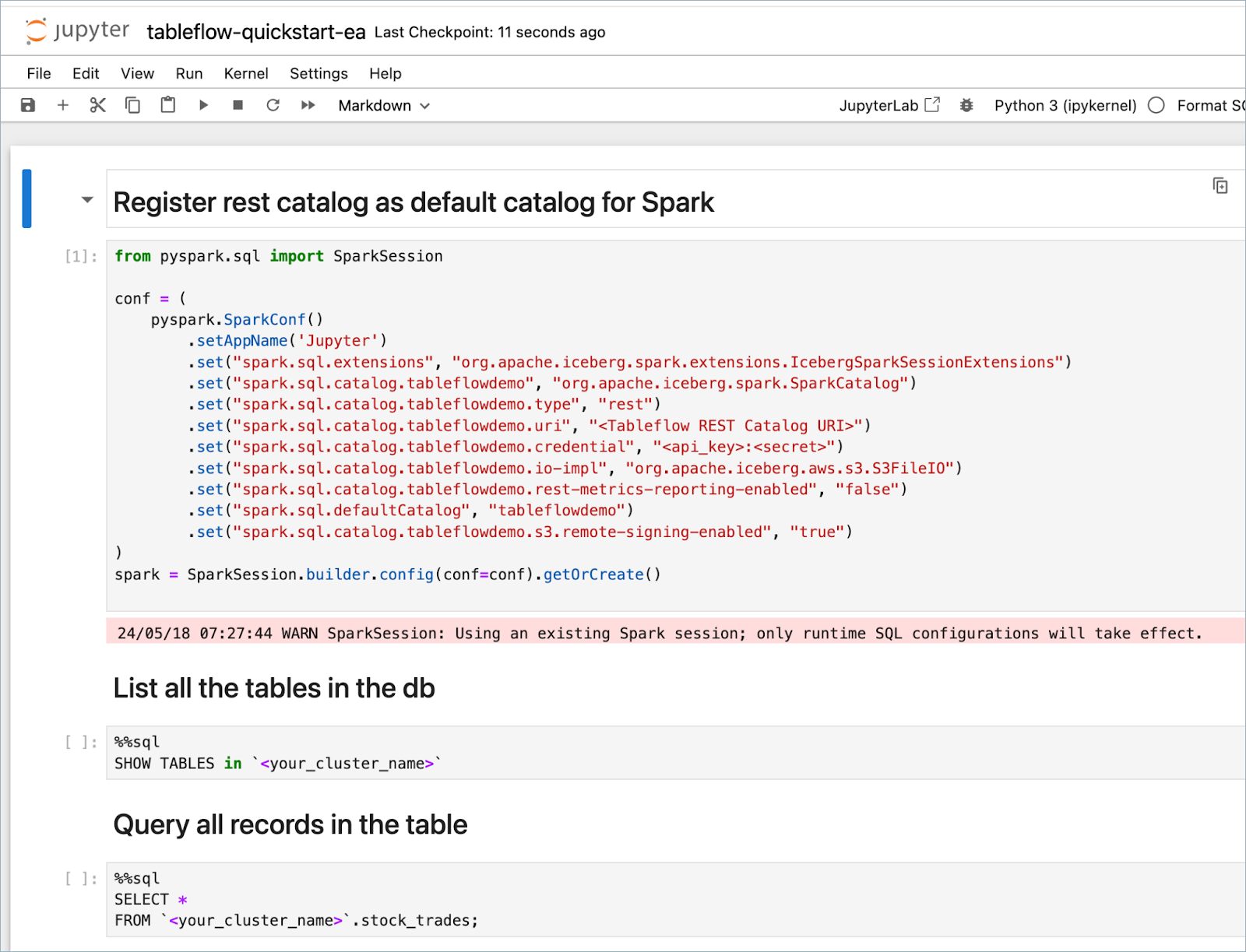
Task: Open the Run menu
Action: click(188, 73)
